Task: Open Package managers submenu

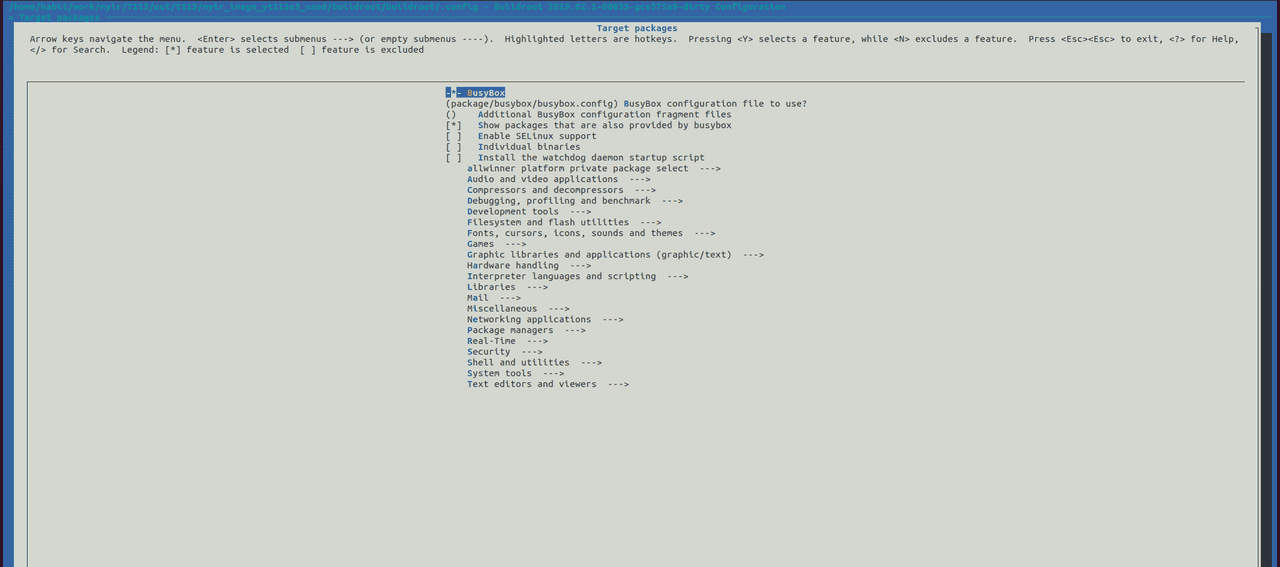Action: coord(526,330)
